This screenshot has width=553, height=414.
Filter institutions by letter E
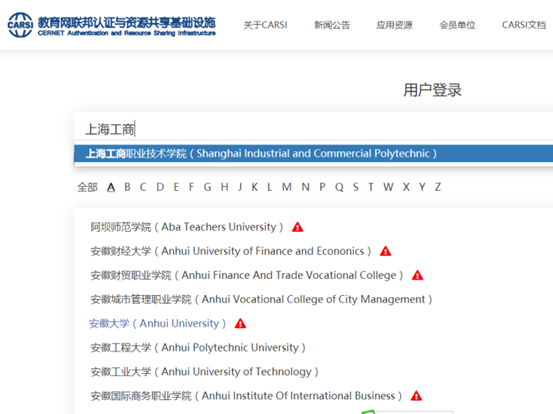[176, 187]
